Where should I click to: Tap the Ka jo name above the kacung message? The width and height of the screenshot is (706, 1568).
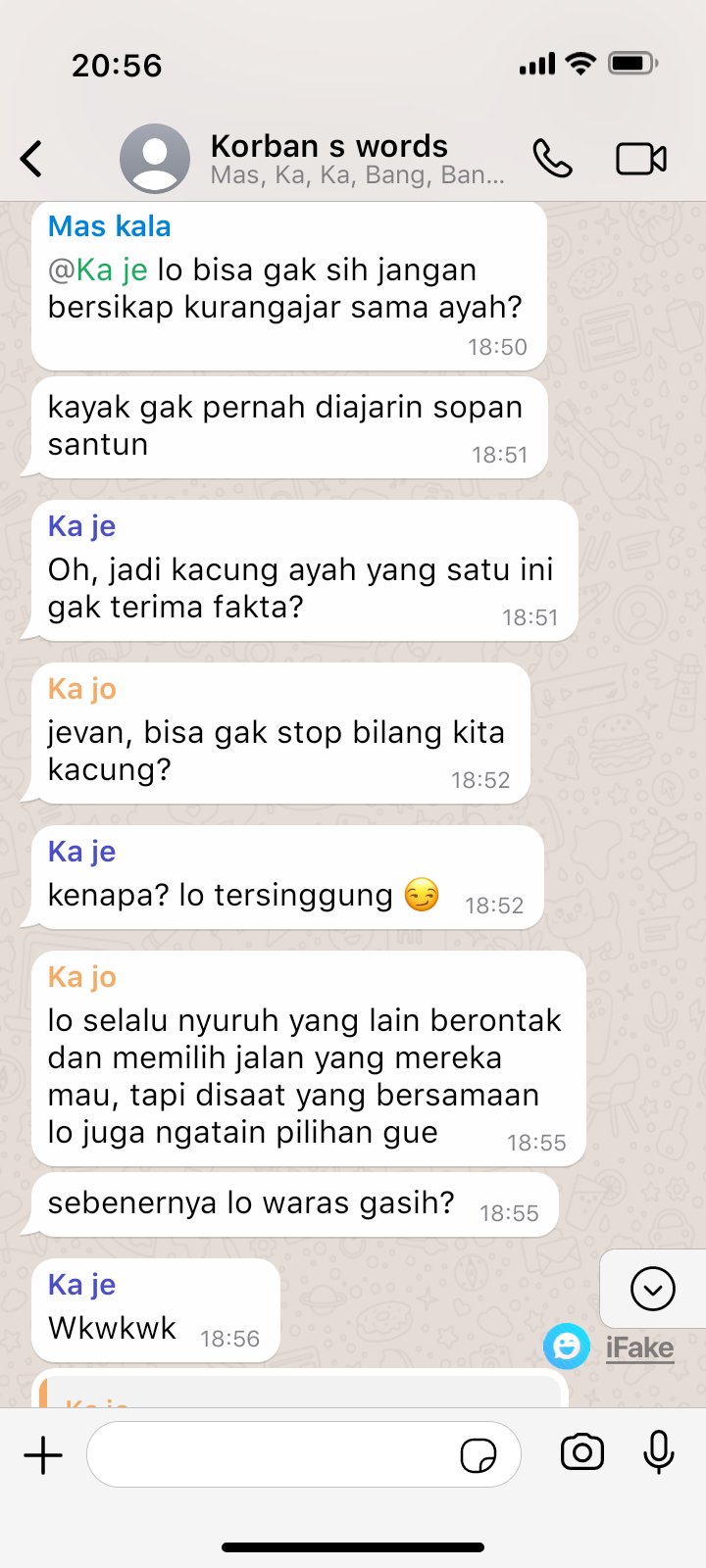pos(82,689)
